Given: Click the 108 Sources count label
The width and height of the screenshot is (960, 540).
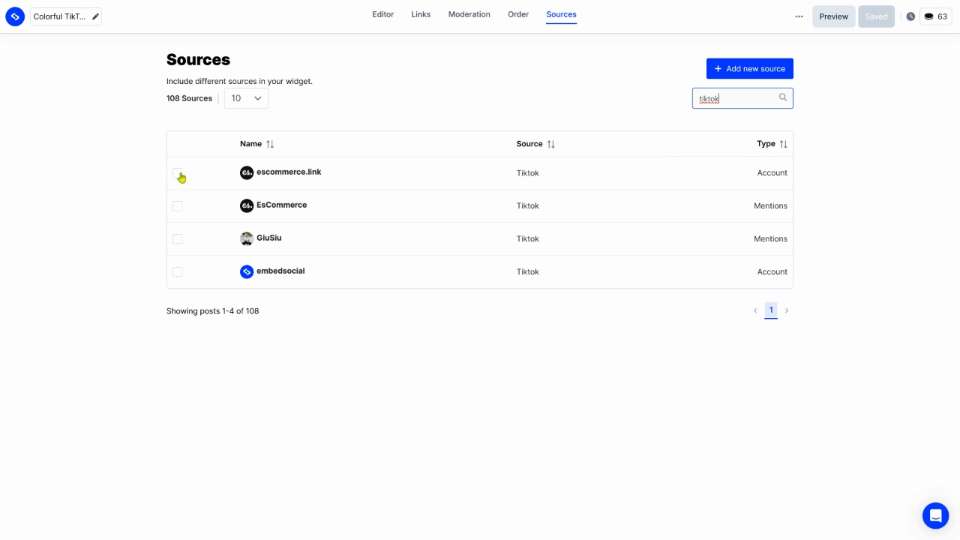Looking at the screenshot, I should tap(189, 98).
